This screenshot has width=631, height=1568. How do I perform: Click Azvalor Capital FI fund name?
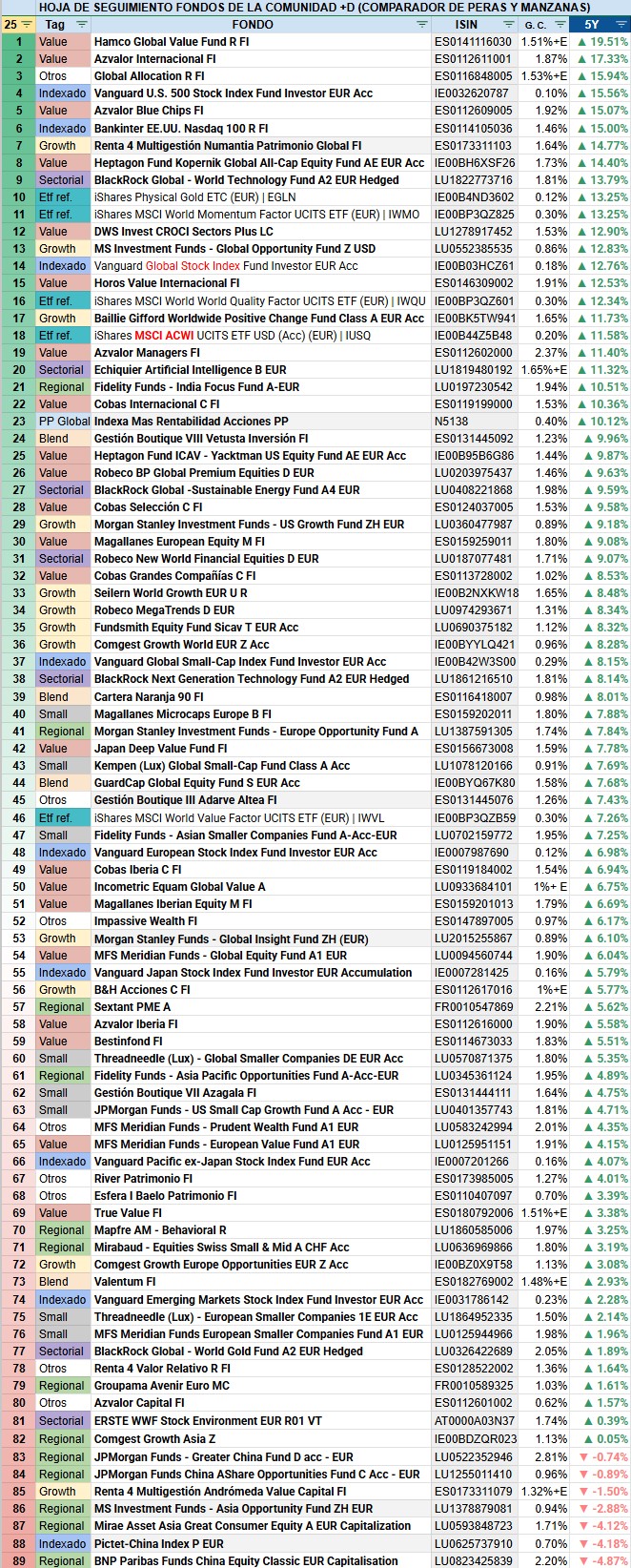pos(261,1403)
